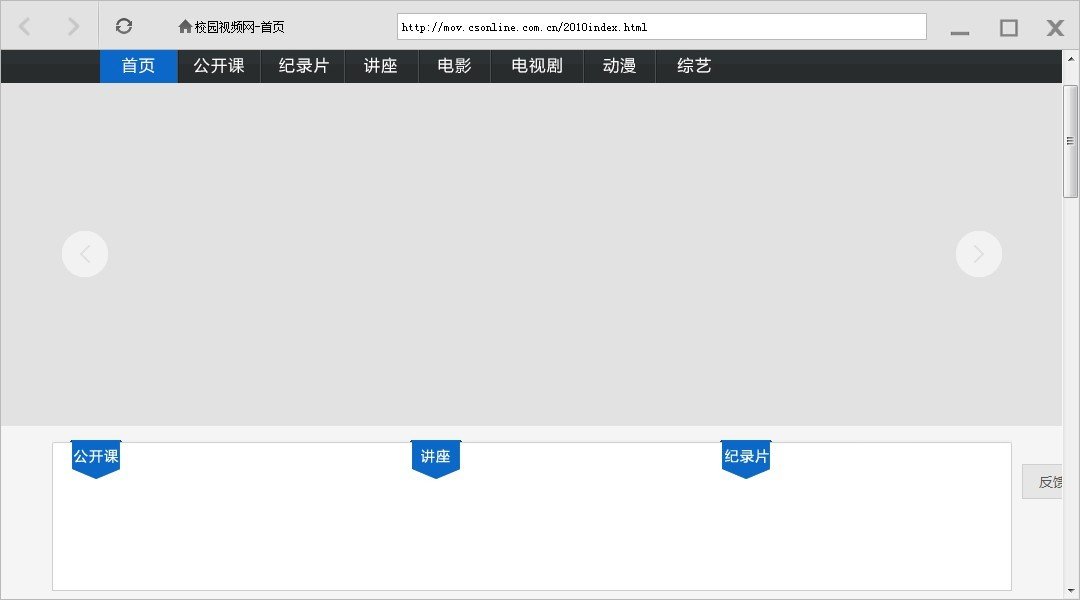
Task: Click the URL address field
Action: pos(661,27)
